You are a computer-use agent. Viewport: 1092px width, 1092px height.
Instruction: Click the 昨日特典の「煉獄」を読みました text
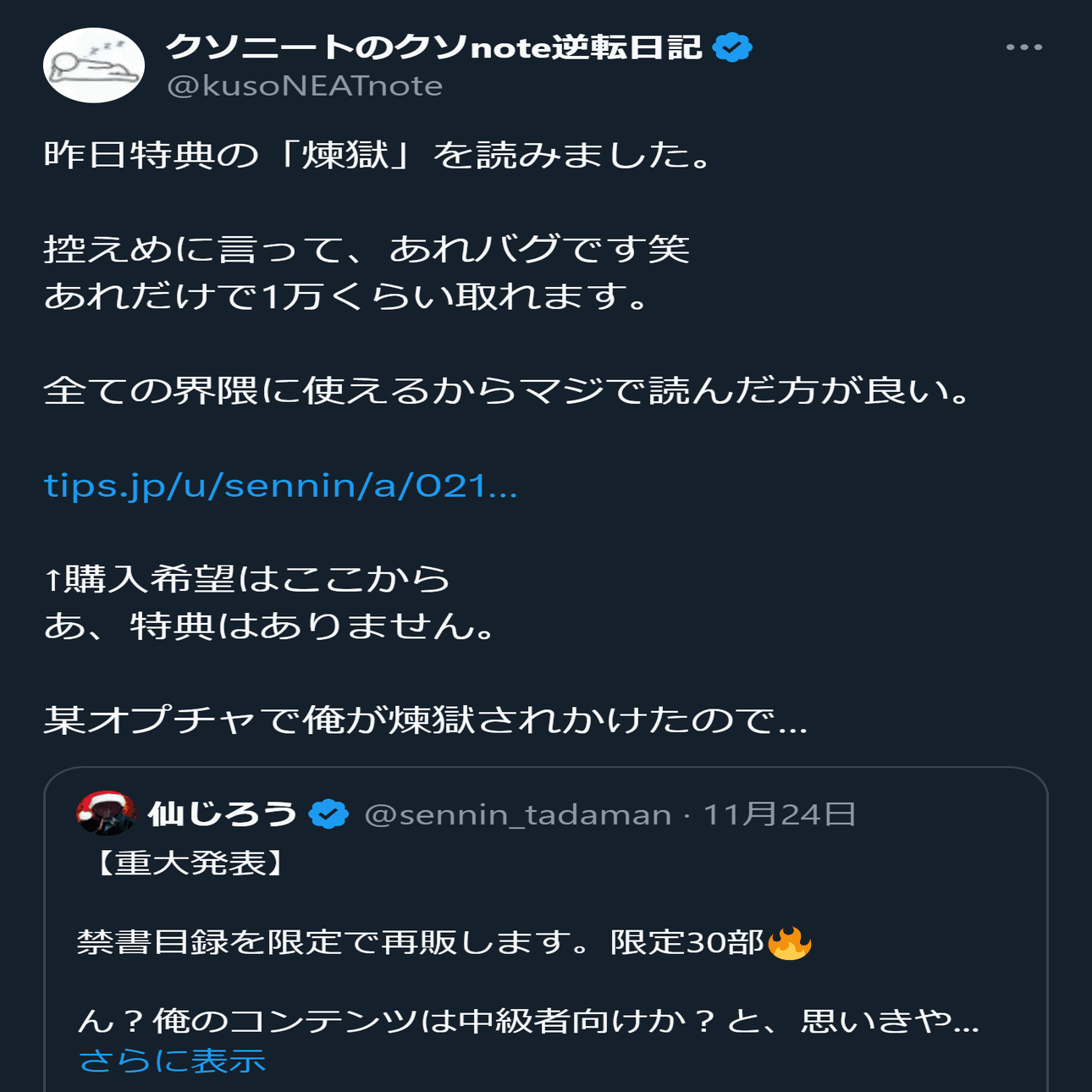coord(378,156)
